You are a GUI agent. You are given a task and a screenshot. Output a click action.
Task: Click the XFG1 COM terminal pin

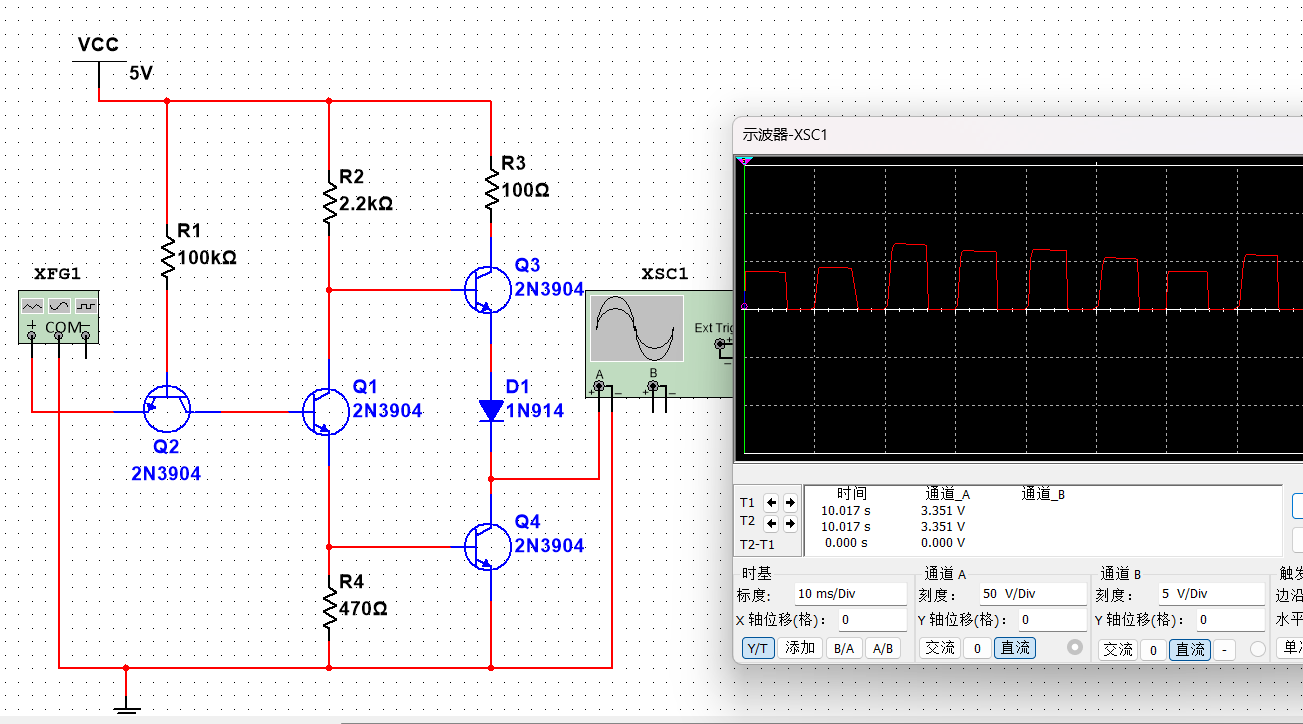(59, 336)
